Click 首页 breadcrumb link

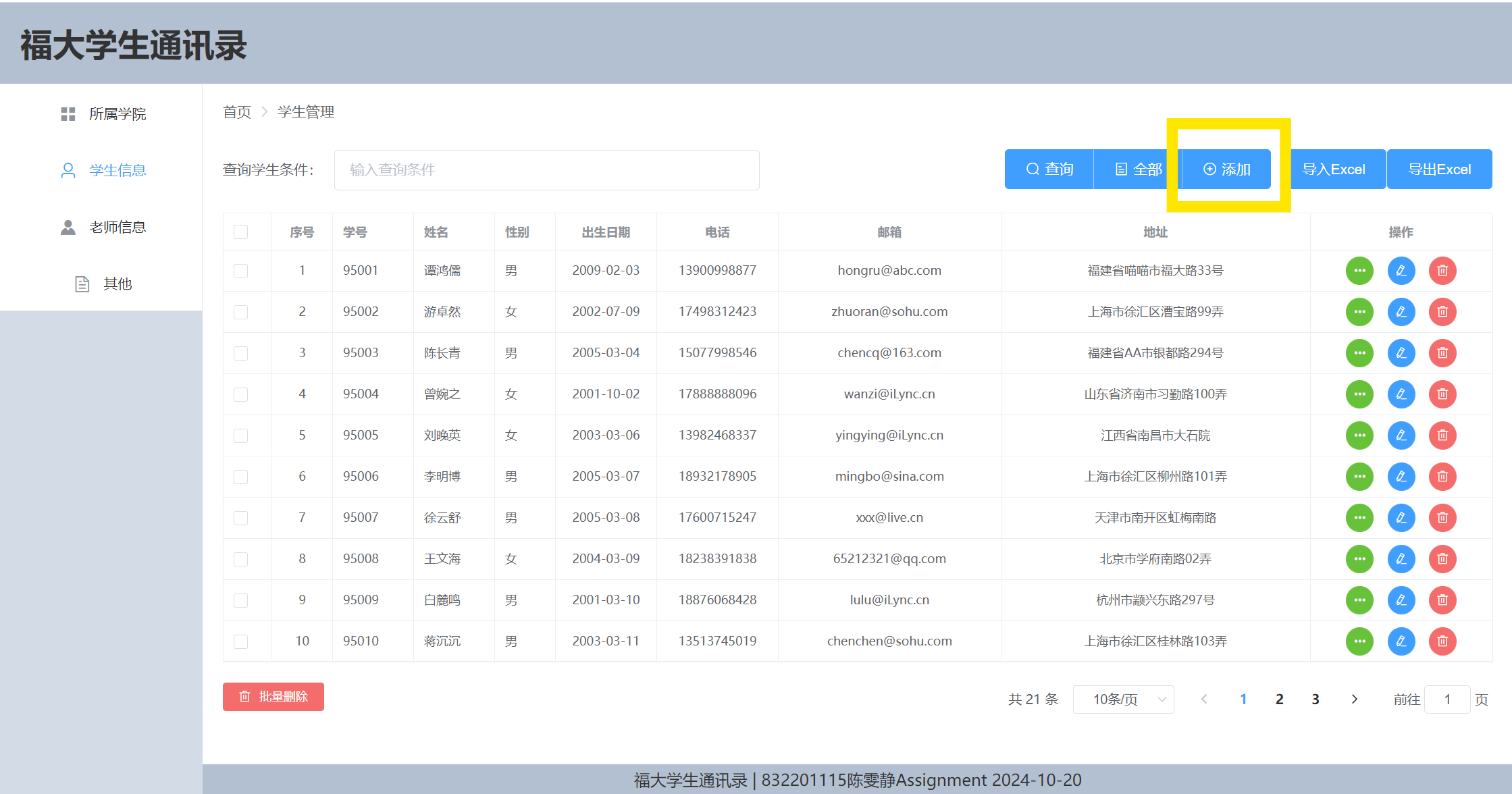pos(237,112)
